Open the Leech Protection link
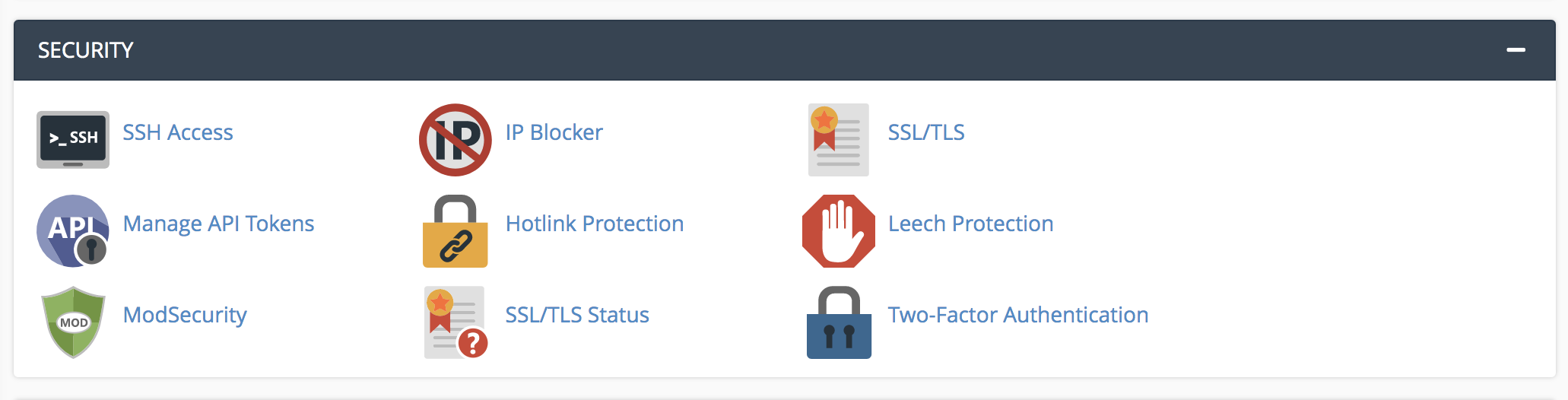This screenshot has height=400, width=1568. pyautogui.click(x=970, y=224)
